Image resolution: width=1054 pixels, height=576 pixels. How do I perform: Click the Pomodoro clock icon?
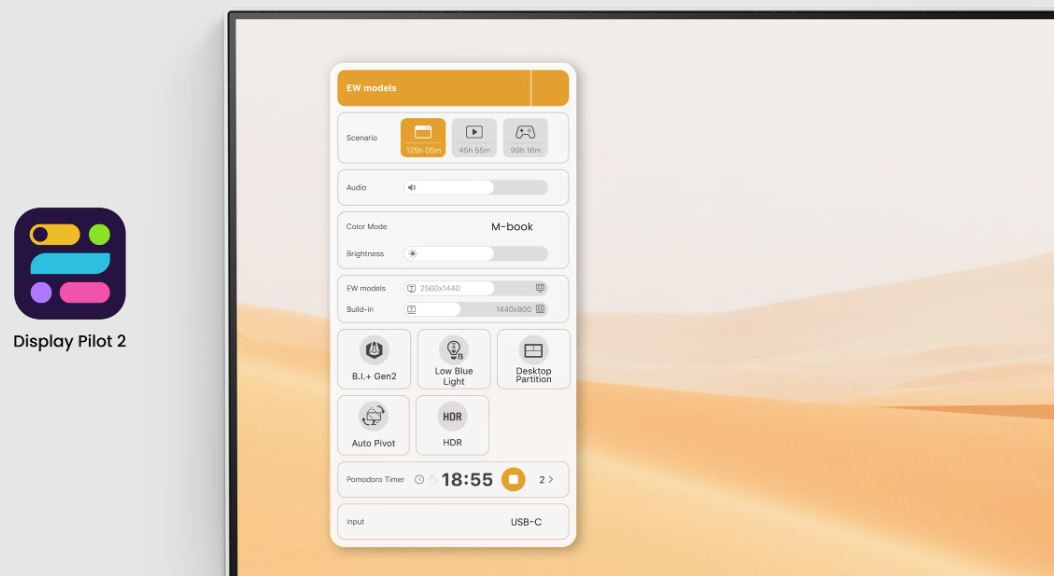coord(419,479)
